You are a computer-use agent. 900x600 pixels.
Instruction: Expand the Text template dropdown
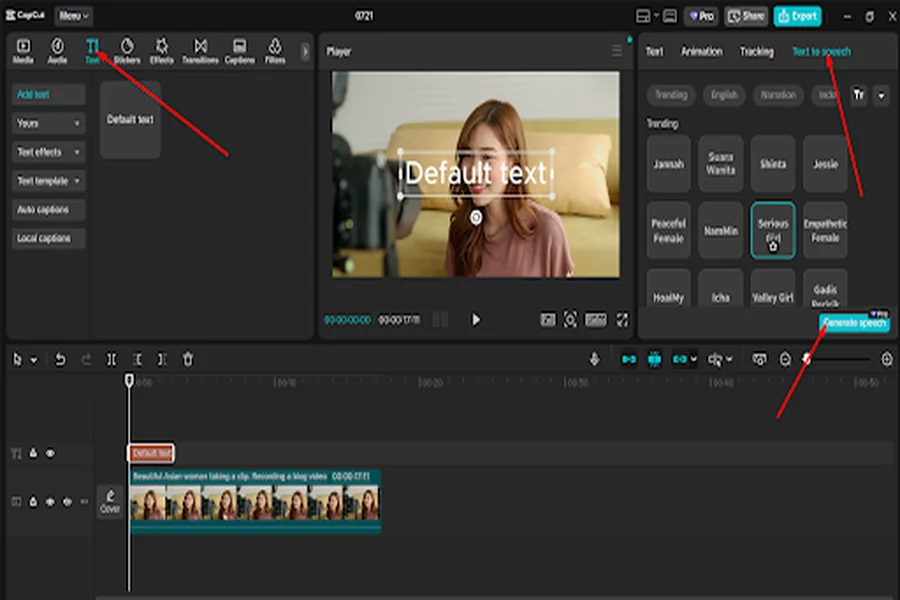pos(49,181)
